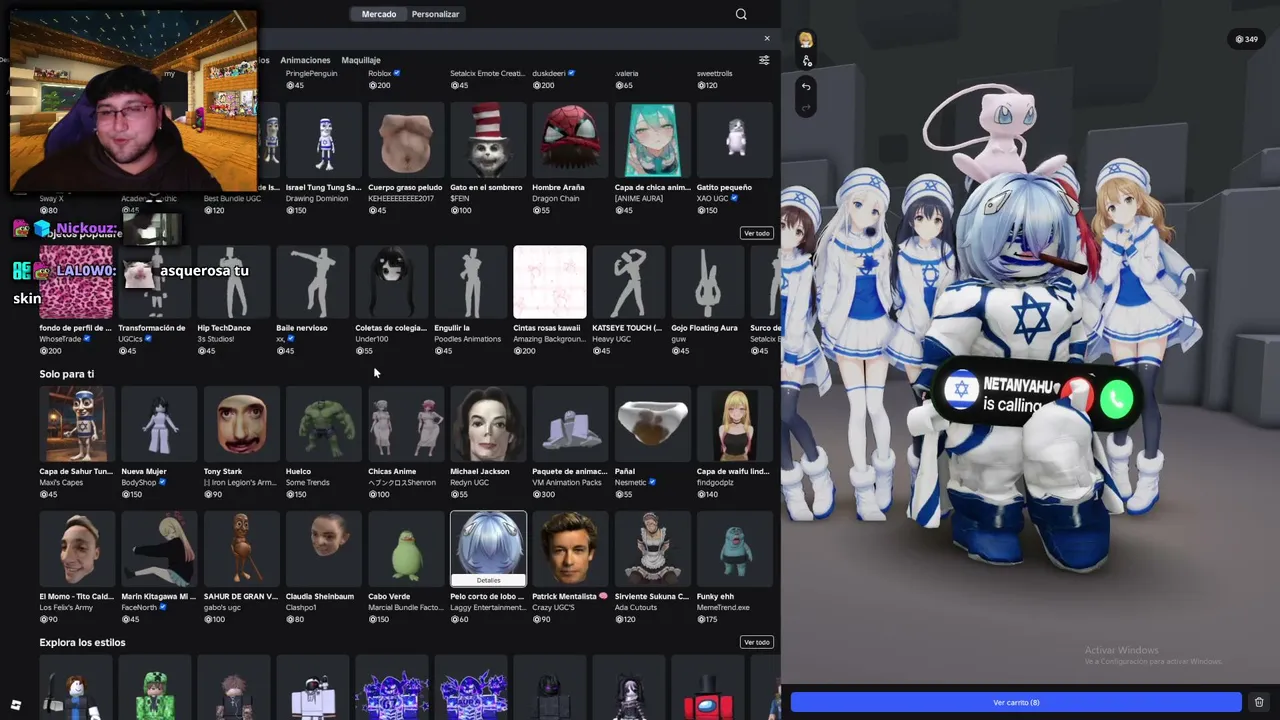This screenshot has width=1280, height=720.
Task: Click Detalles on the blue wolf hair item
Action: pyautogui.click(x=488, y=580)
